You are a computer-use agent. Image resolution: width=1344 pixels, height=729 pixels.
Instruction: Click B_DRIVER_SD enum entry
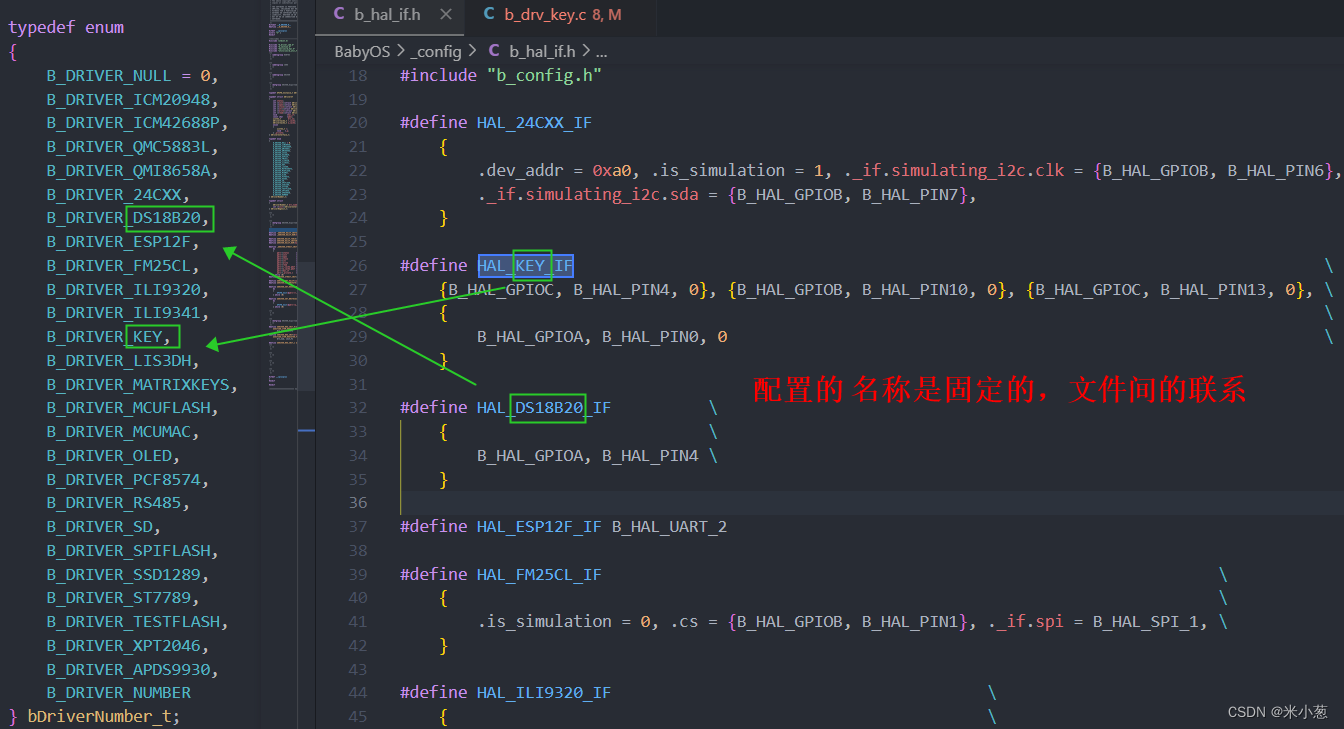coord(101,526)
